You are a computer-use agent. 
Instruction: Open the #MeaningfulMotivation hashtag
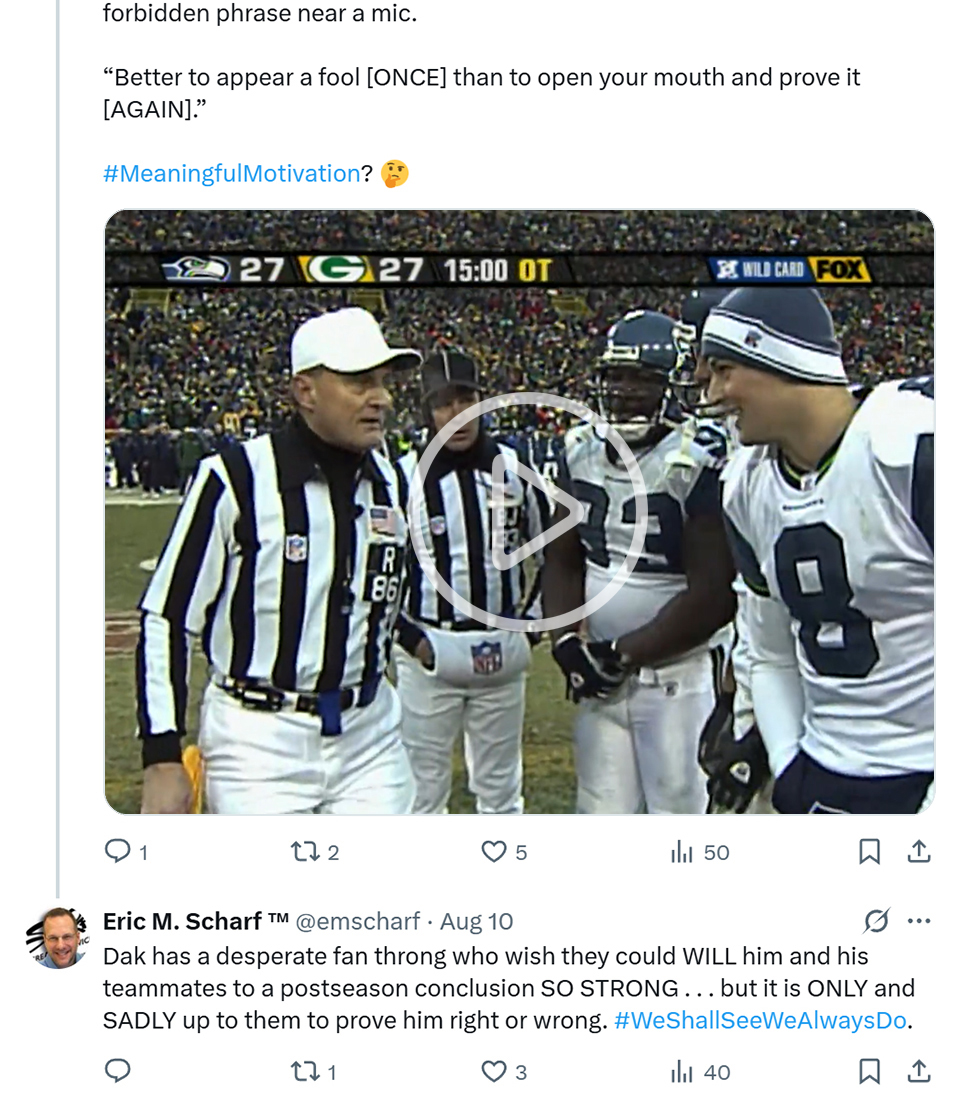coord(231,174)
